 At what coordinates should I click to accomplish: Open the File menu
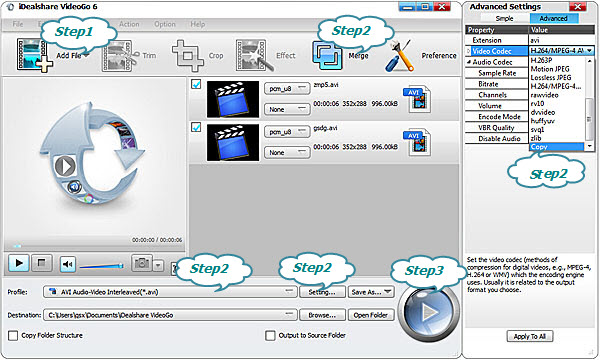18,24
